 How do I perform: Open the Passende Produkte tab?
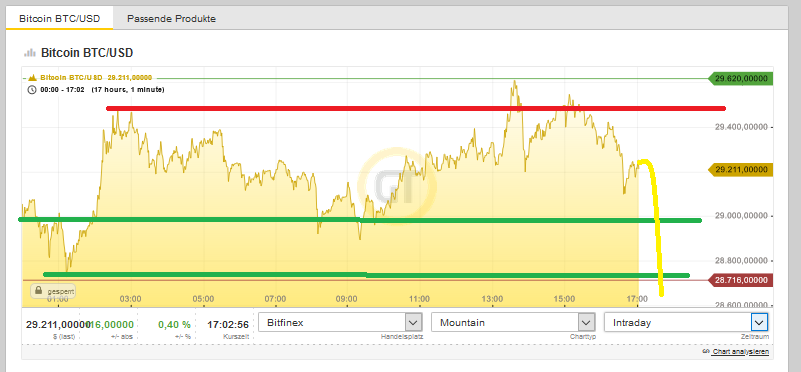coord(171,19)
